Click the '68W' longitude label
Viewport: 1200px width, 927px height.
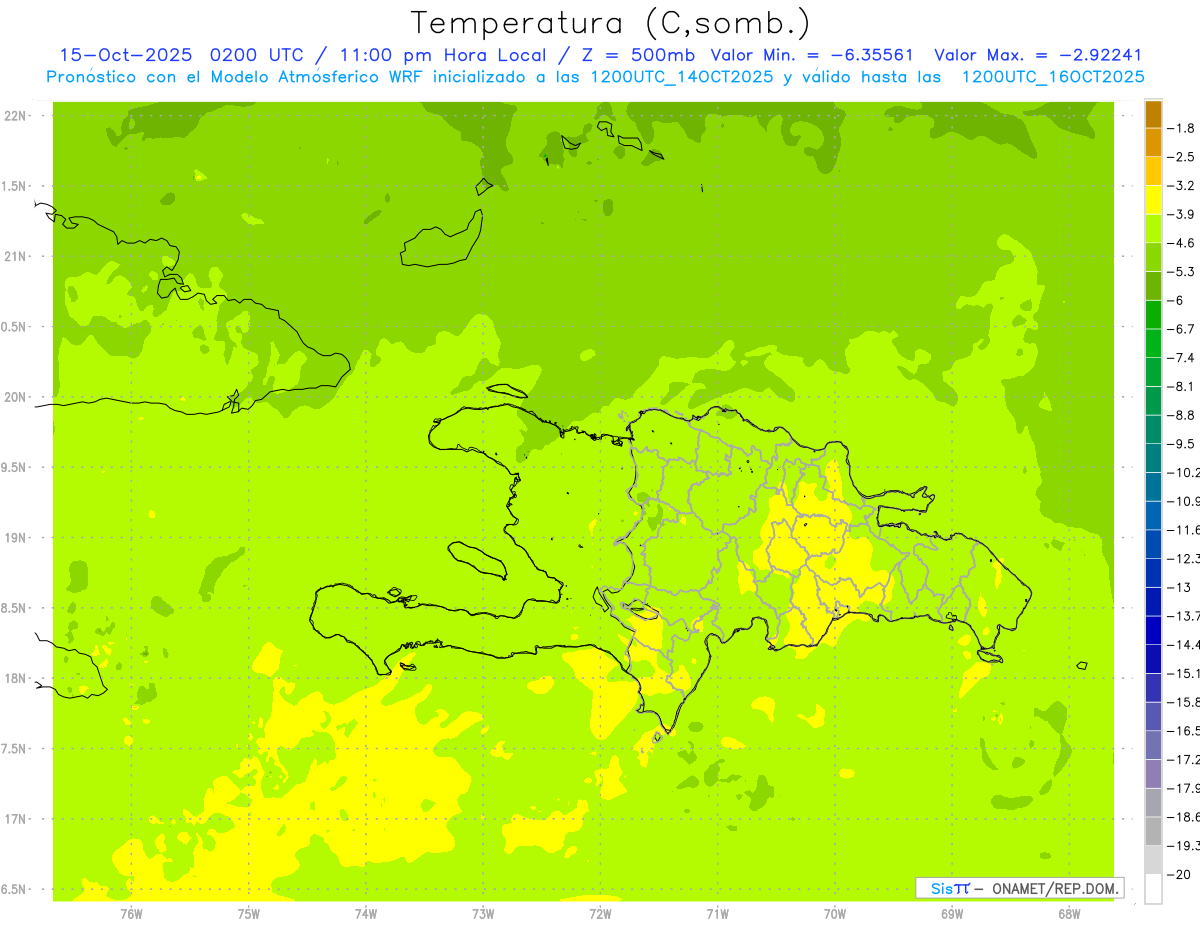click(1069, 914)
